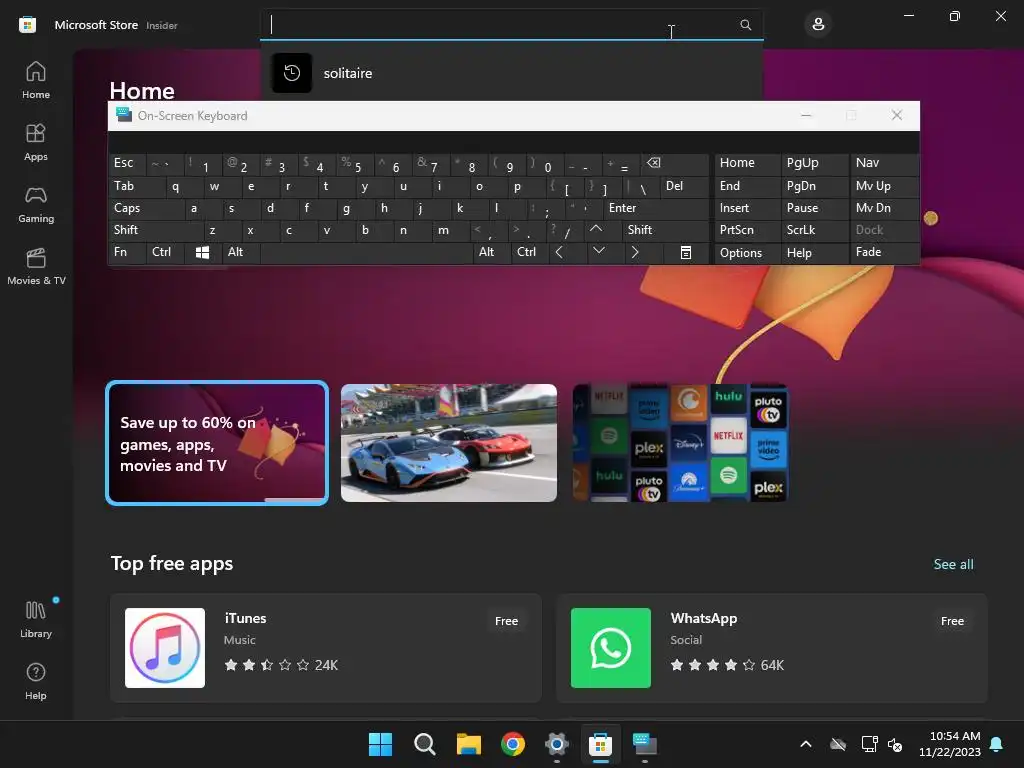Go to Gaming in the sidebar
This screenshot has width=1024, height=768.
click(36, 204)
